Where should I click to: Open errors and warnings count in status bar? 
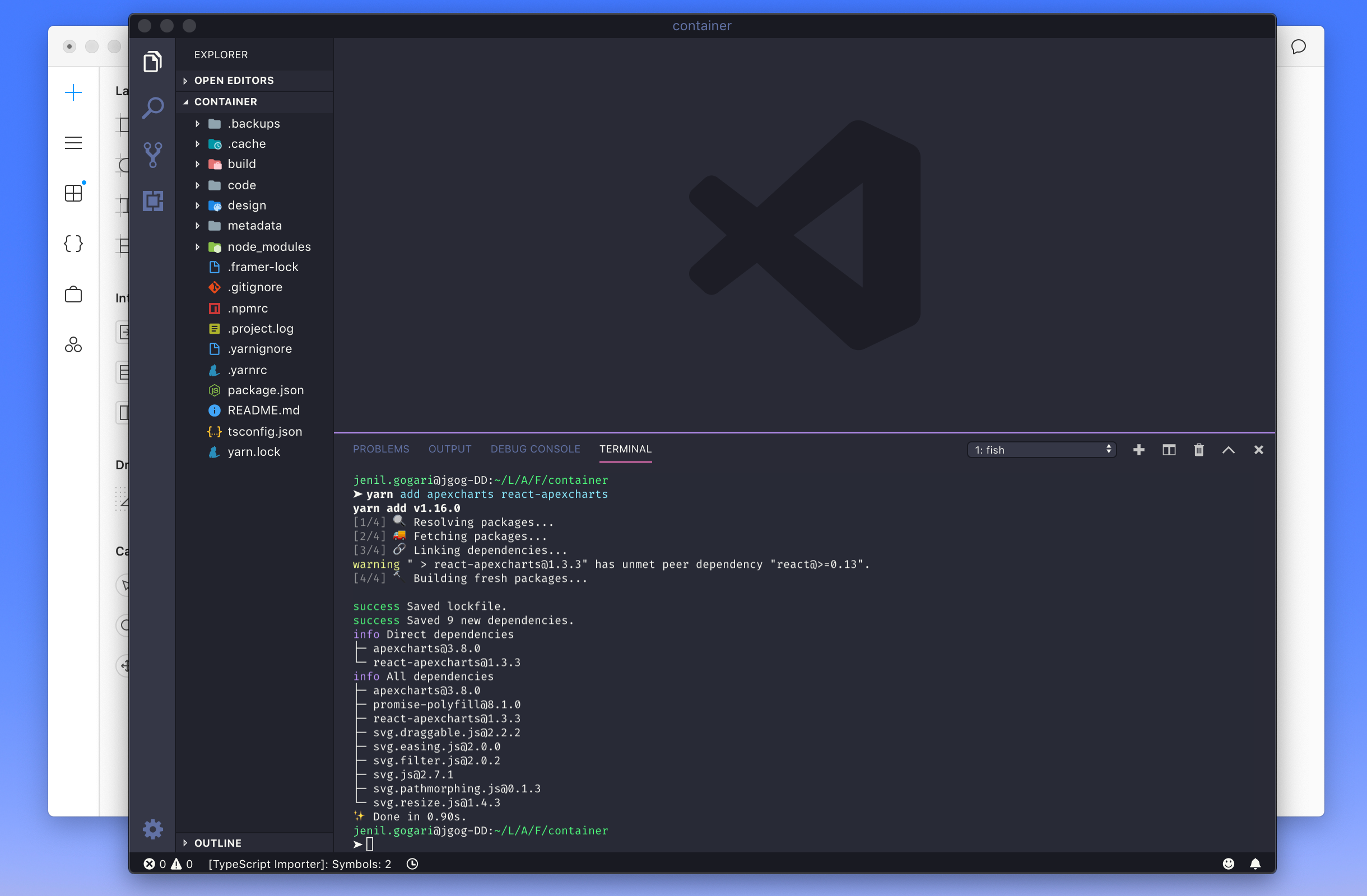point(168,864)
